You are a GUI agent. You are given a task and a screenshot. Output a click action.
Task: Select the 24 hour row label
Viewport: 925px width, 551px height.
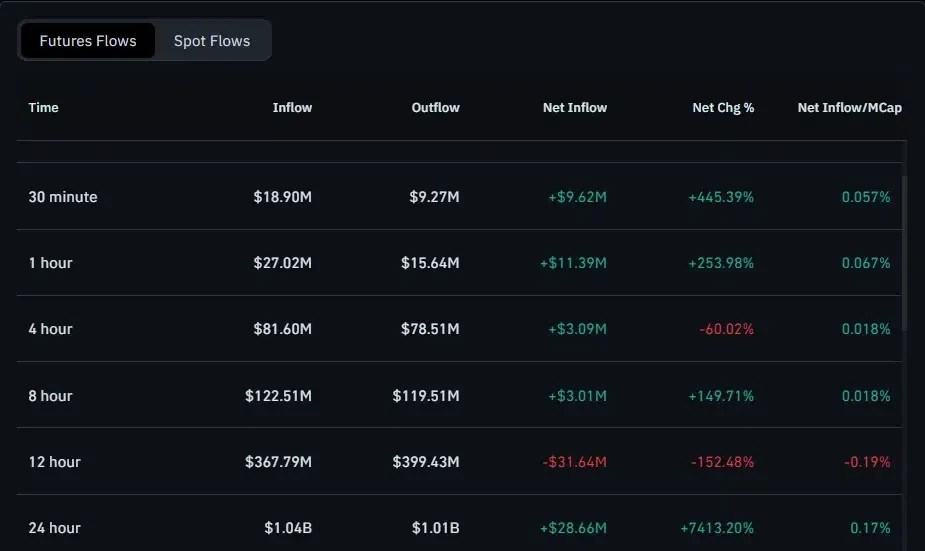coord(54,528)
